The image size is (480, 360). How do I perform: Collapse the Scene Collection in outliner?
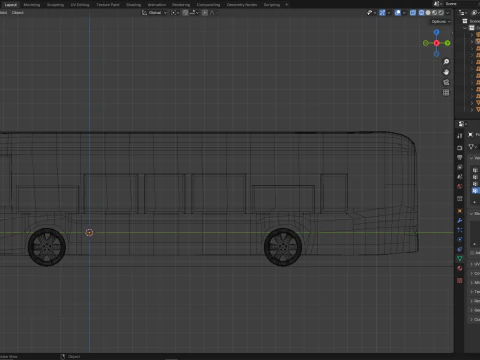(x=465, y=28)
